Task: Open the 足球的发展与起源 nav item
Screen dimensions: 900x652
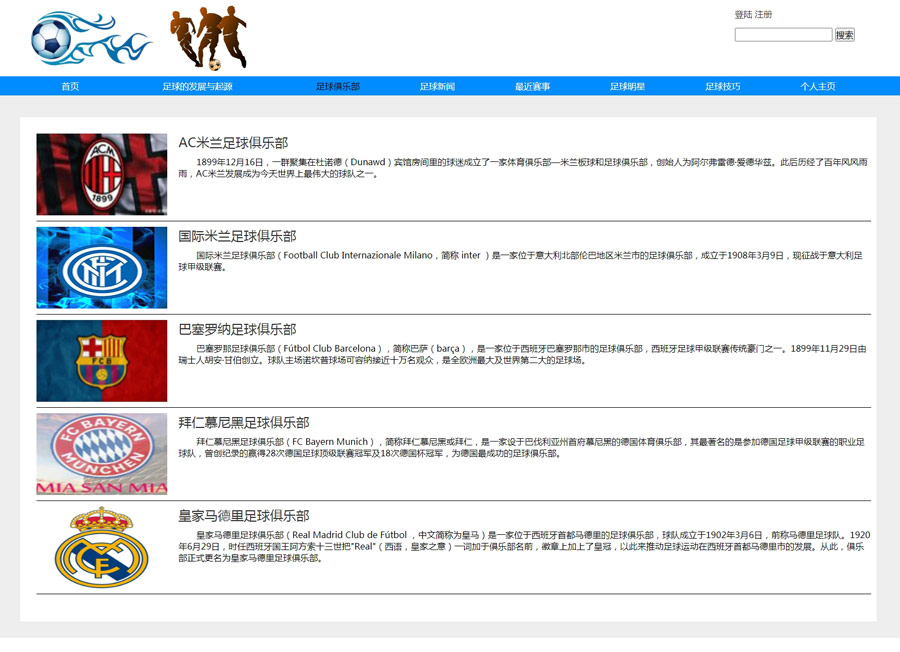Action: [197, 86]
